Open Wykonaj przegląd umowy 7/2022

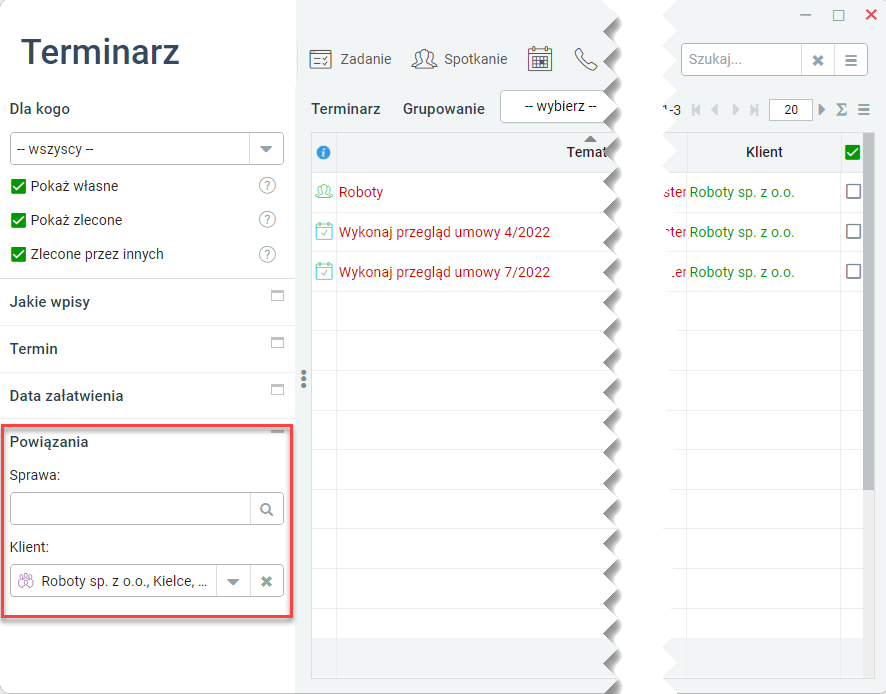tap(444, 272)
